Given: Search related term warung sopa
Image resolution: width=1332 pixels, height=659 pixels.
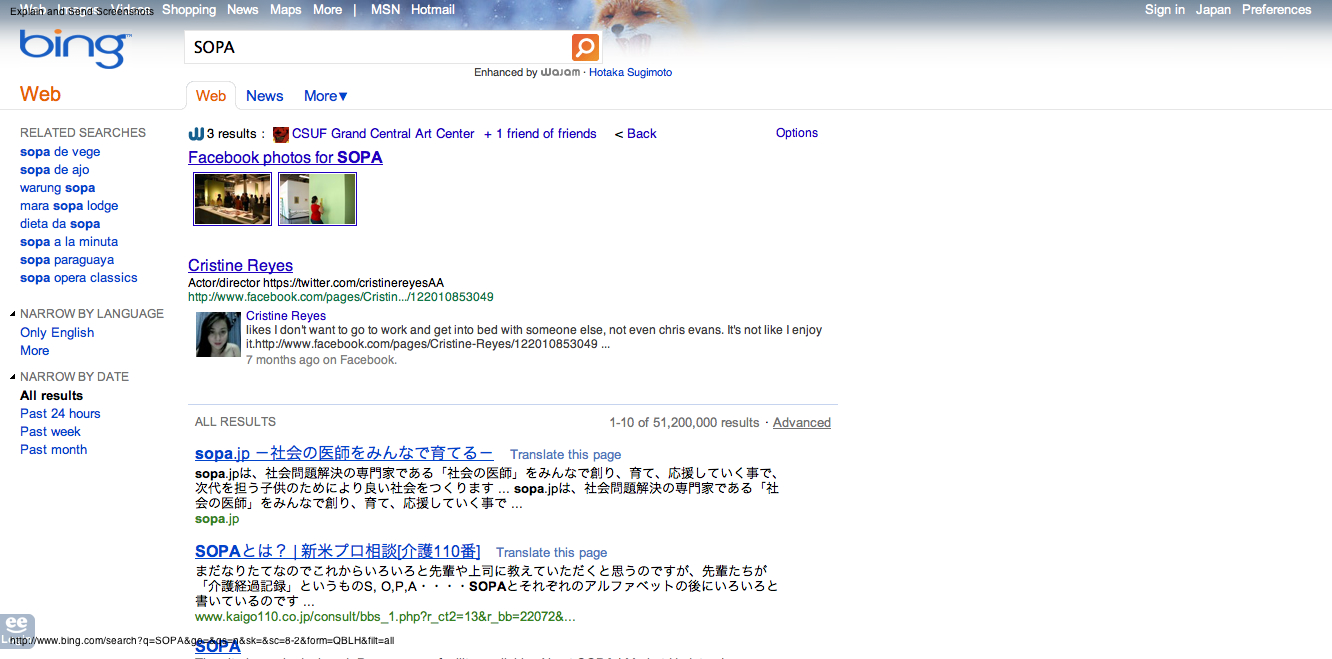Looking at the screenshot, I should tap(58, 188).
